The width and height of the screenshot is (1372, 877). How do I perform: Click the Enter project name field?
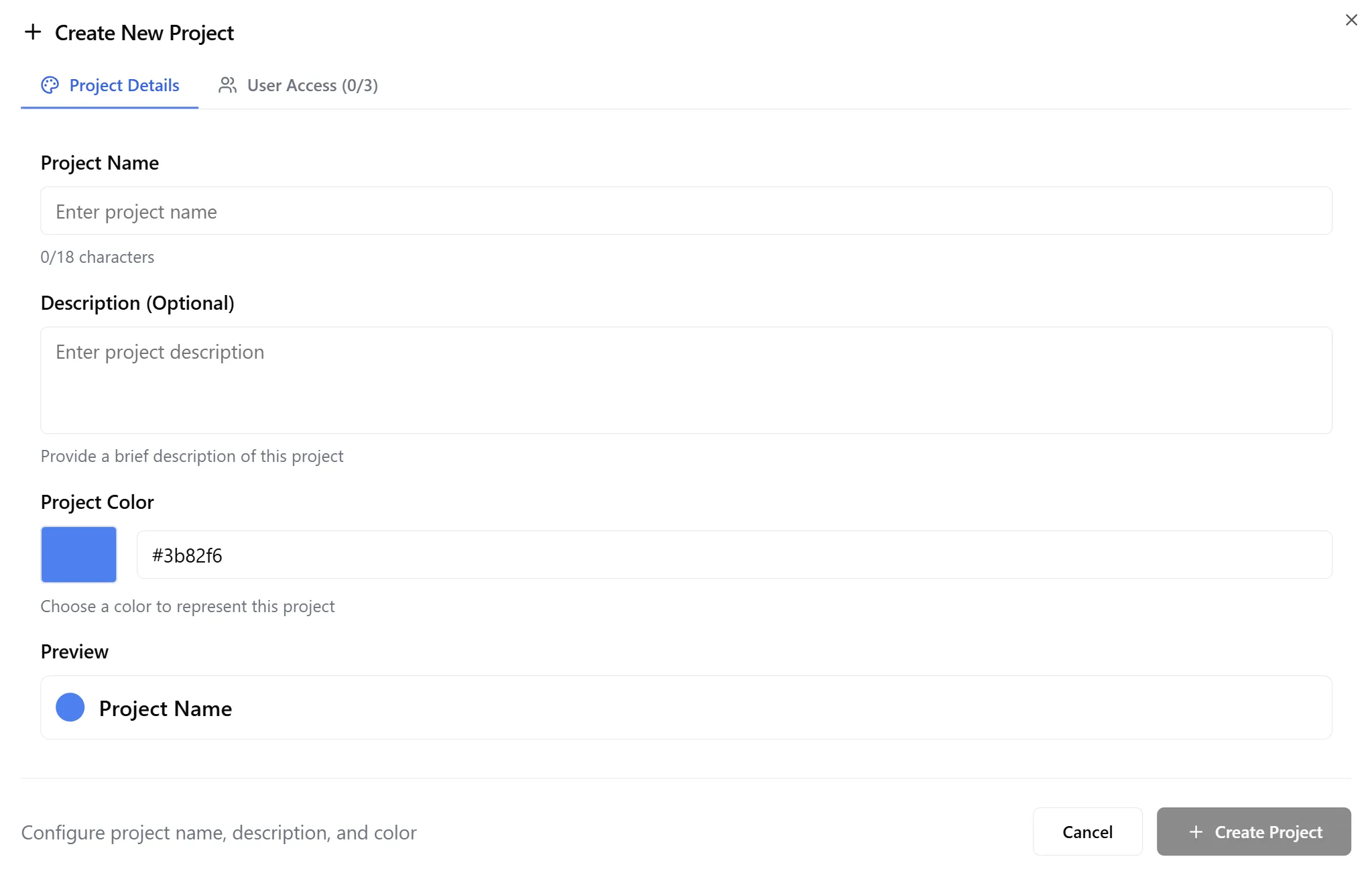click(686, 211)
